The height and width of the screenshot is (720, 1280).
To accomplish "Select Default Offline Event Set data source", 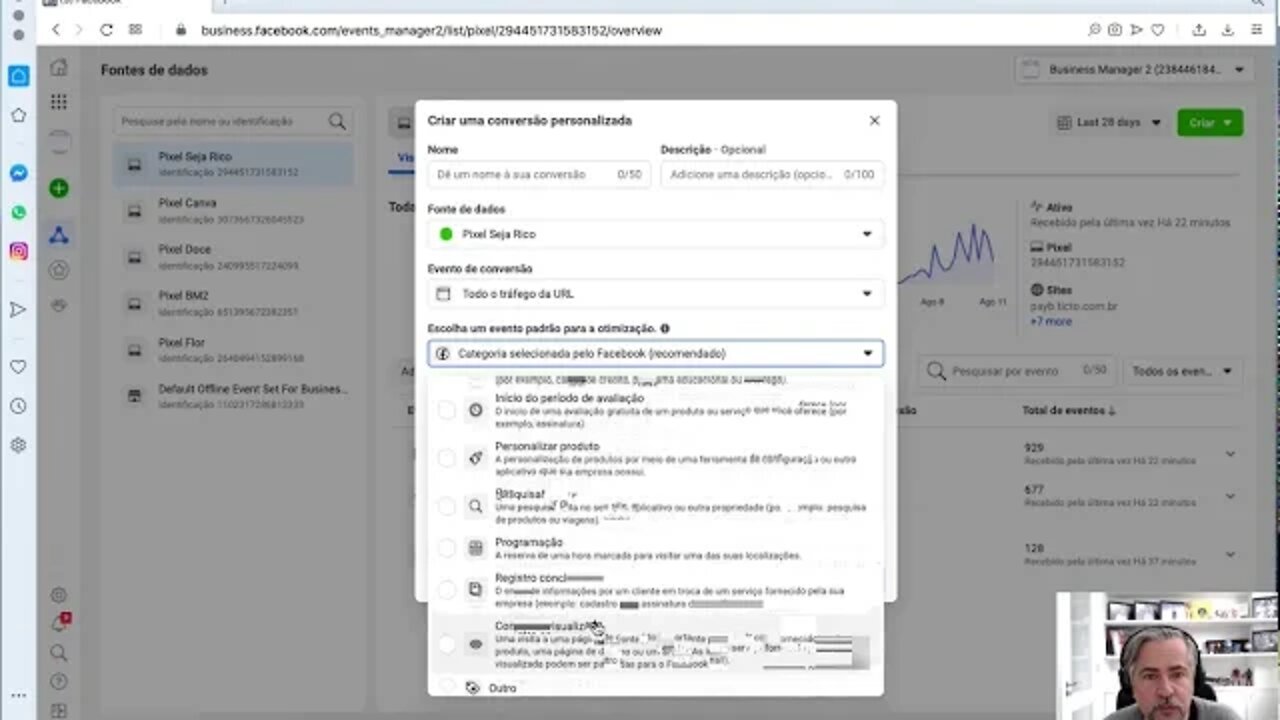I will pyautogui.click(x=232, y=396).
